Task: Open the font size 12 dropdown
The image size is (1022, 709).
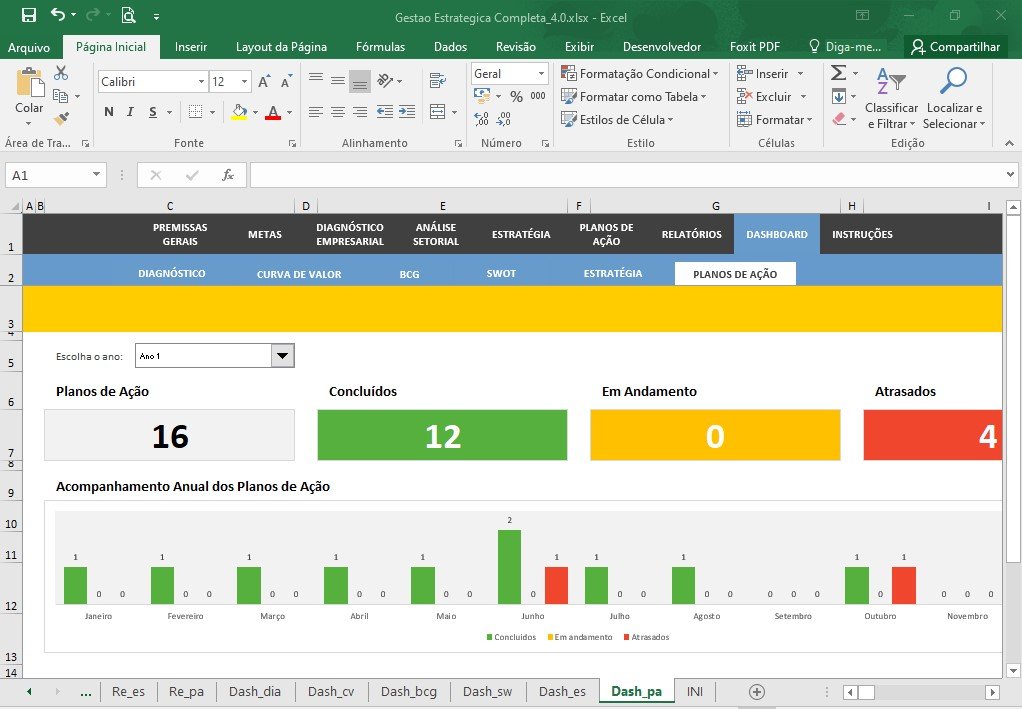Action: (x=244, y=81)
